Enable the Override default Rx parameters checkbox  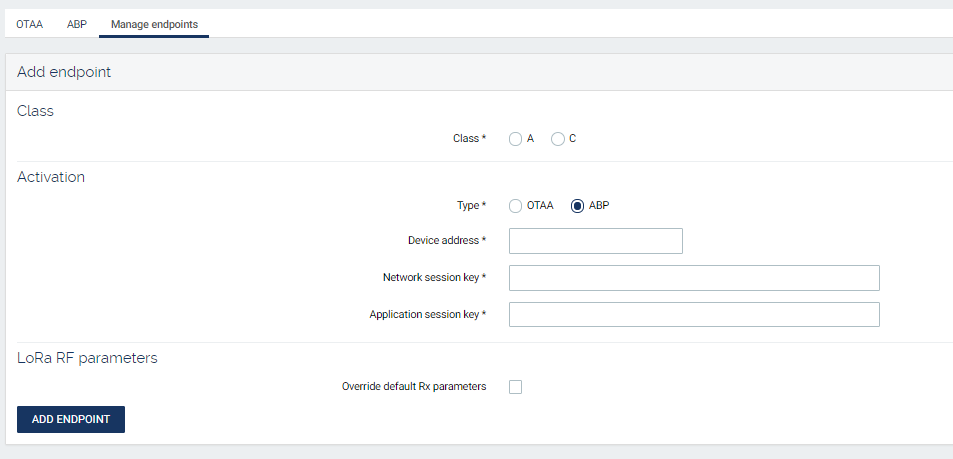(516, 387)
